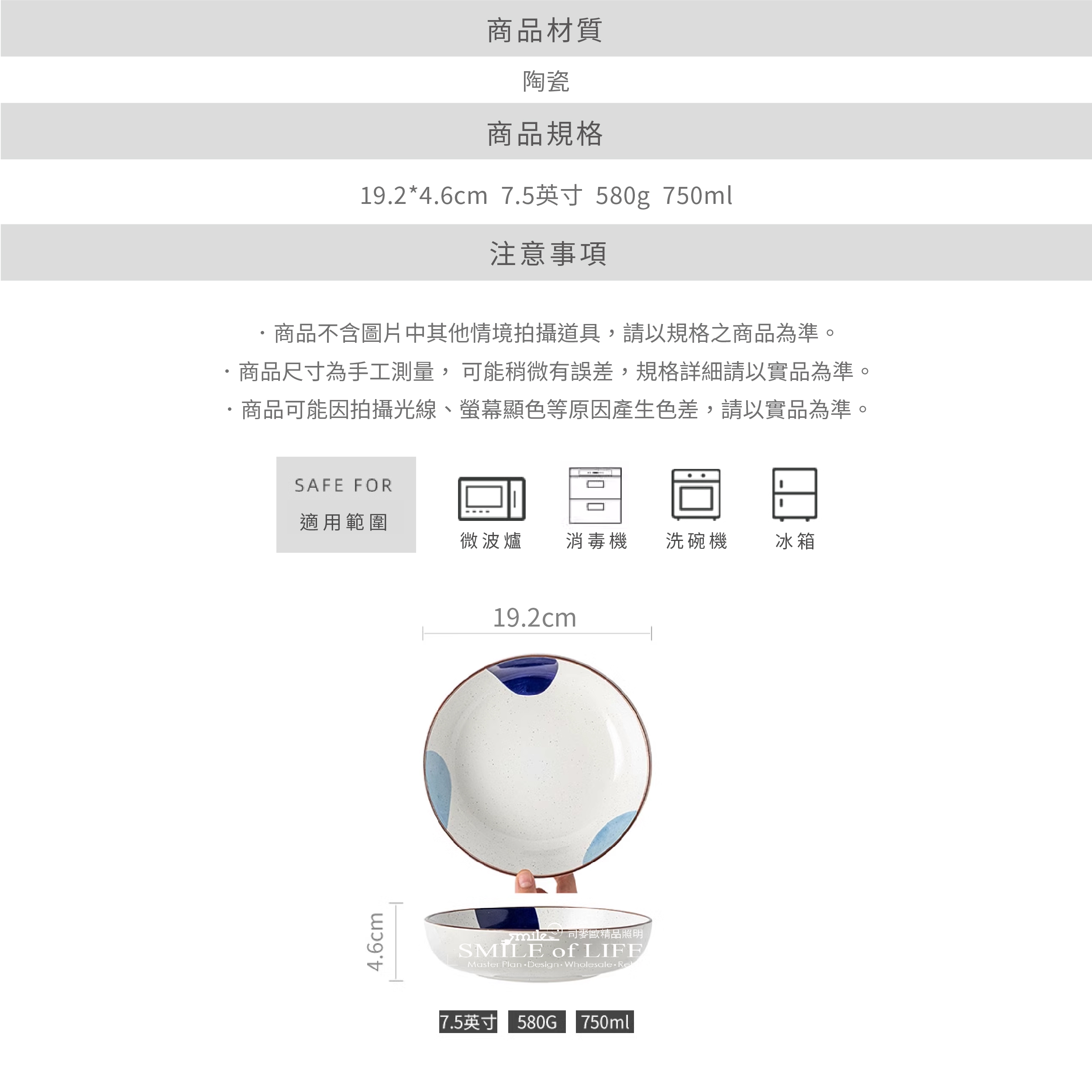Screen dimensions: 1092x1092
Task: Click the microwave oven icon
Action: click(x=491, y=499)
